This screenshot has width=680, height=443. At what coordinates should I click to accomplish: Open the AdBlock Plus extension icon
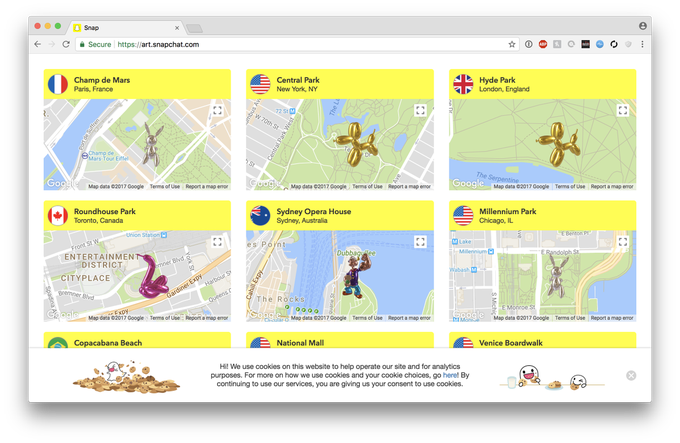coord(543,44)
